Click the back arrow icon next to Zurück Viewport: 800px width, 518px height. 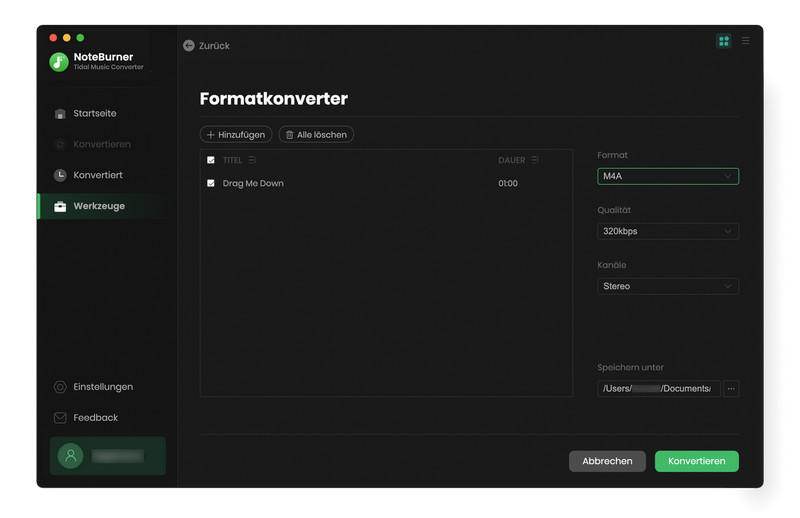(189, 46)
